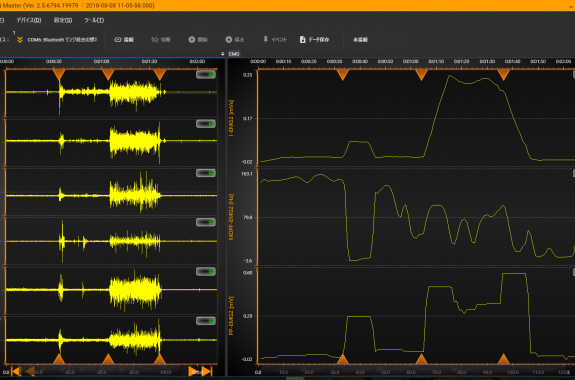Open the 設定(S) menu

coord(63,20)
